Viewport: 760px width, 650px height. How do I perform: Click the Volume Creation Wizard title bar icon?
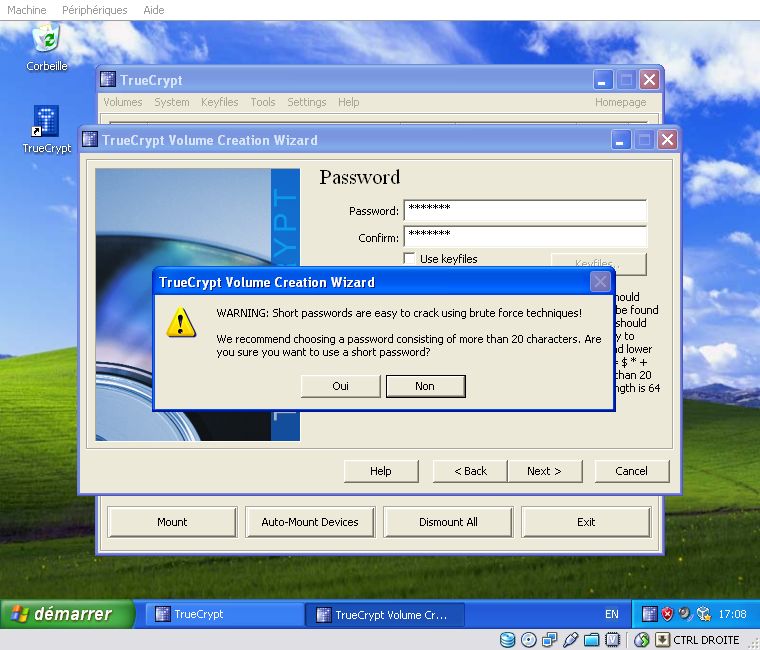click(x=90, y=140)
